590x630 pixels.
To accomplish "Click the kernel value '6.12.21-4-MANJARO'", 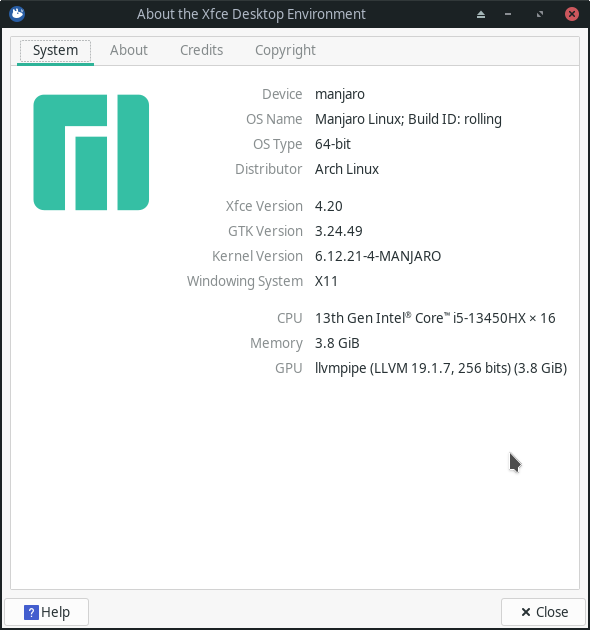I will coord(378,256).
